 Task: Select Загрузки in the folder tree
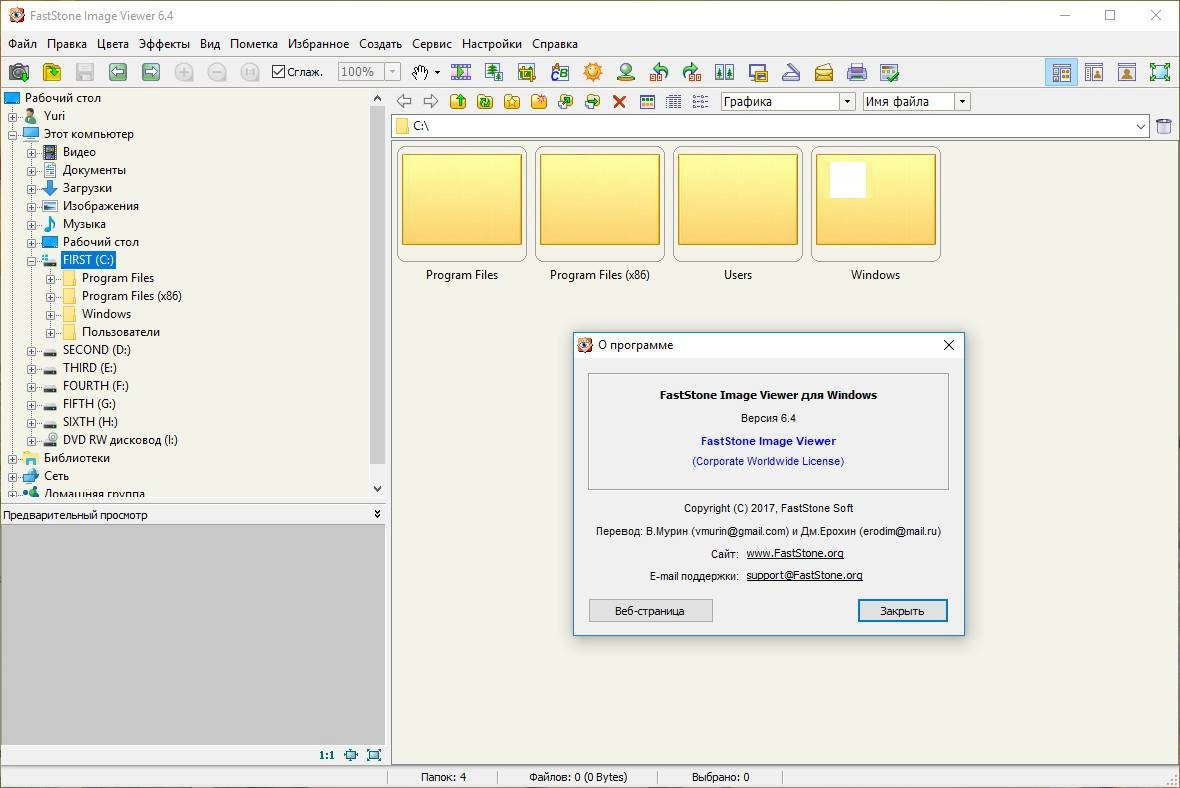coord(87,188)
